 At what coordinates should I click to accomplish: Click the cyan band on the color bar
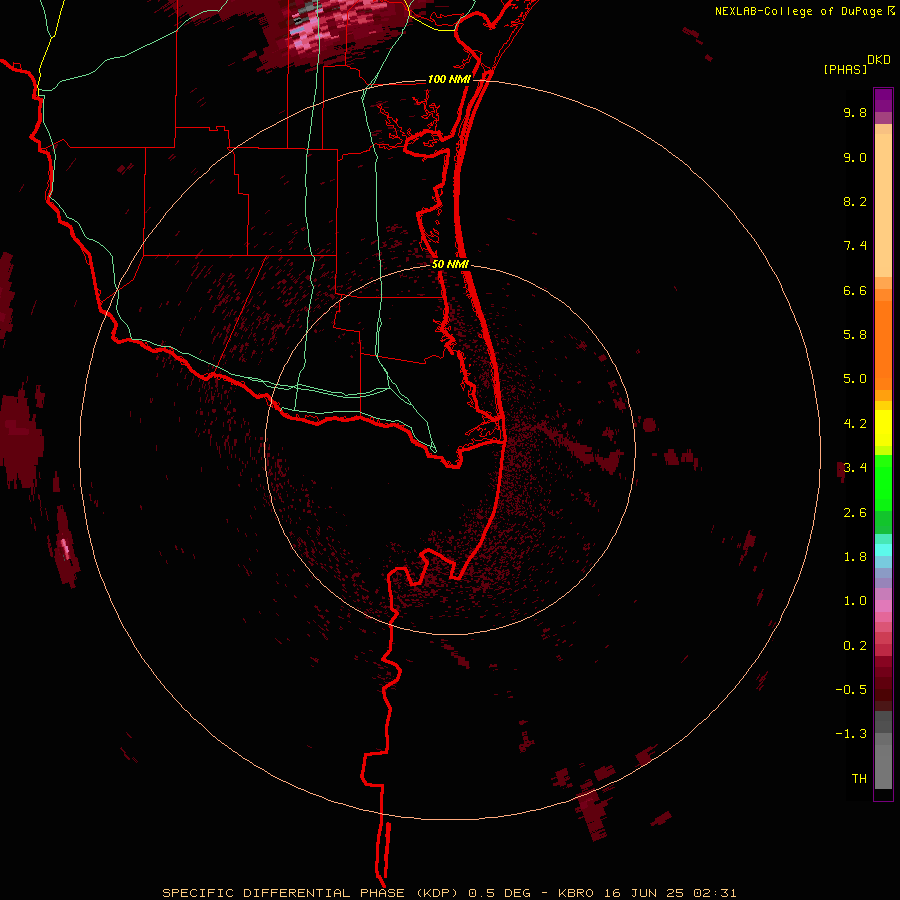[x=883, y=550]
